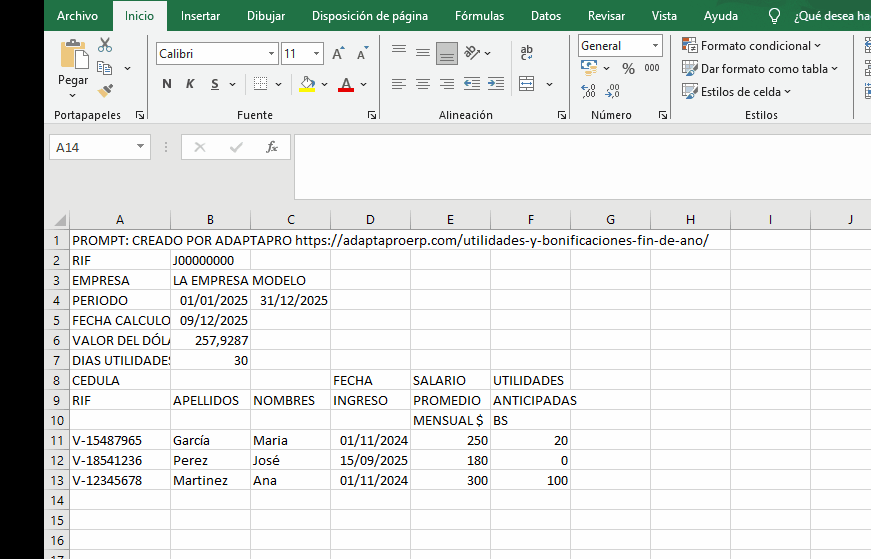Toggle bold formatting with N
This screenshot has height=559, width=871.
click(167, 84)
